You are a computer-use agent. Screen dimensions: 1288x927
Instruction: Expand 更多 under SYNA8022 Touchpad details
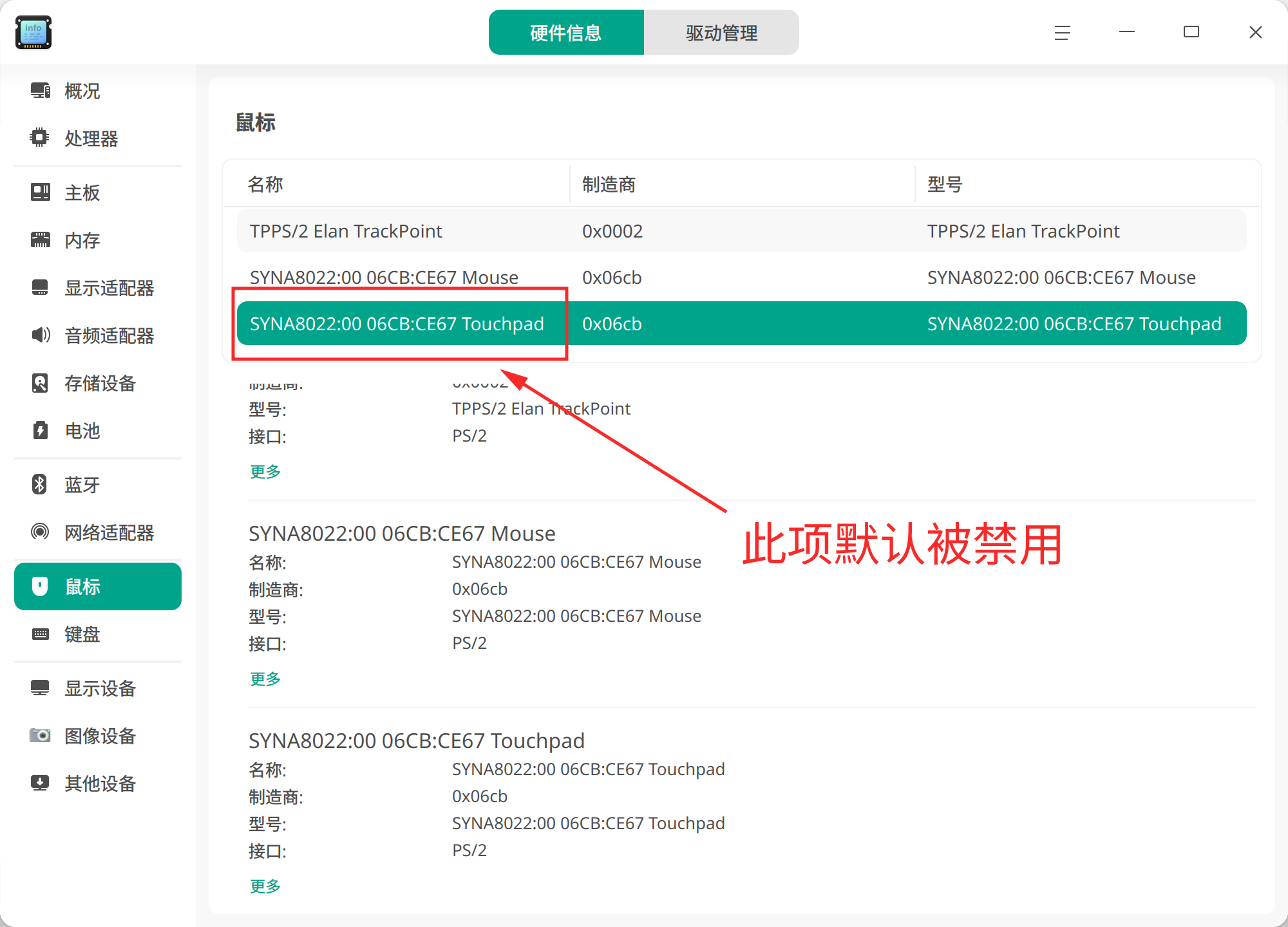pos(265,886)
